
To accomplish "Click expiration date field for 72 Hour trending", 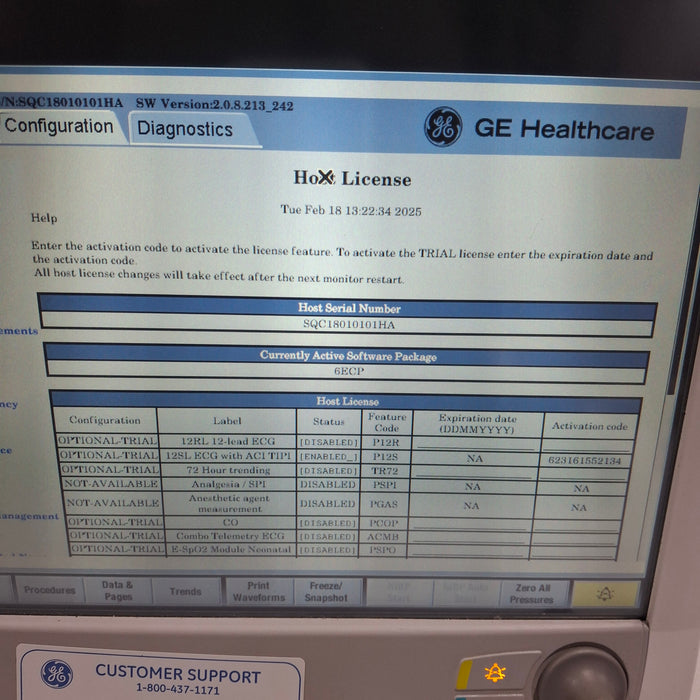I will [x=474, y=473].
